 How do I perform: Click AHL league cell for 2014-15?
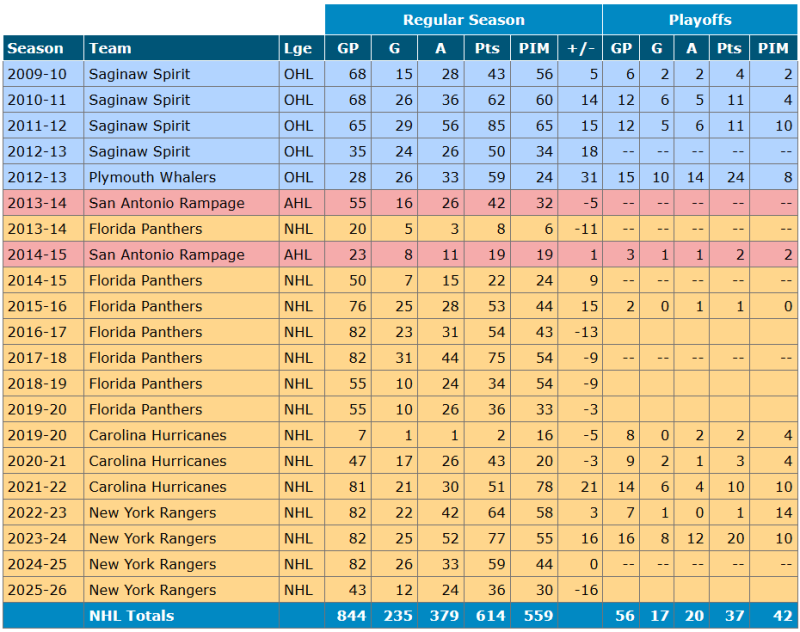[x=298, y=255]
